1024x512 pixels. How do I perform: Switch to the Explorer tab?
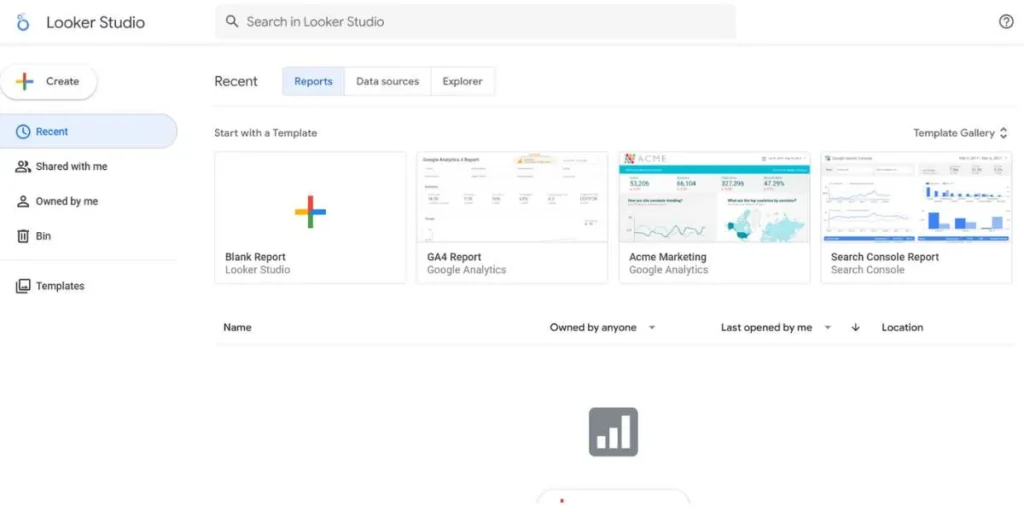(462, 82)
